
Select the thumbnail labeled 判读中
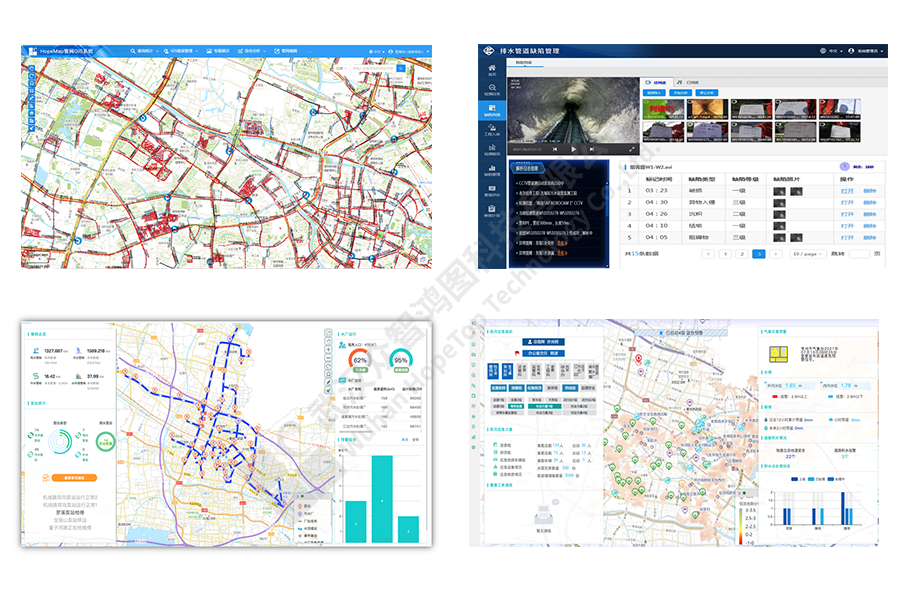tap(664, 109)
